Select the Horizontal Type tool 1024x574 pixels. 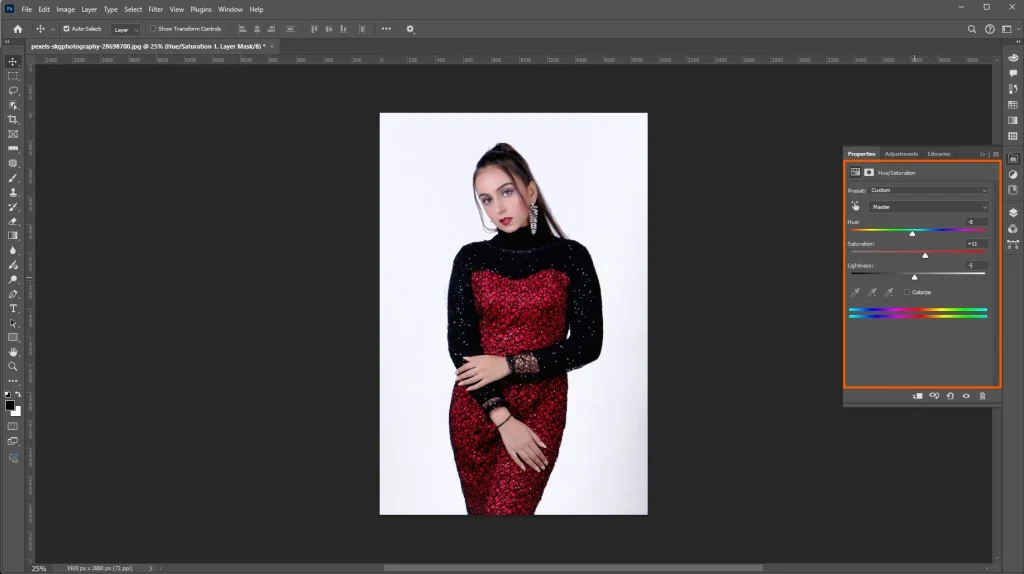coord(13,308)
